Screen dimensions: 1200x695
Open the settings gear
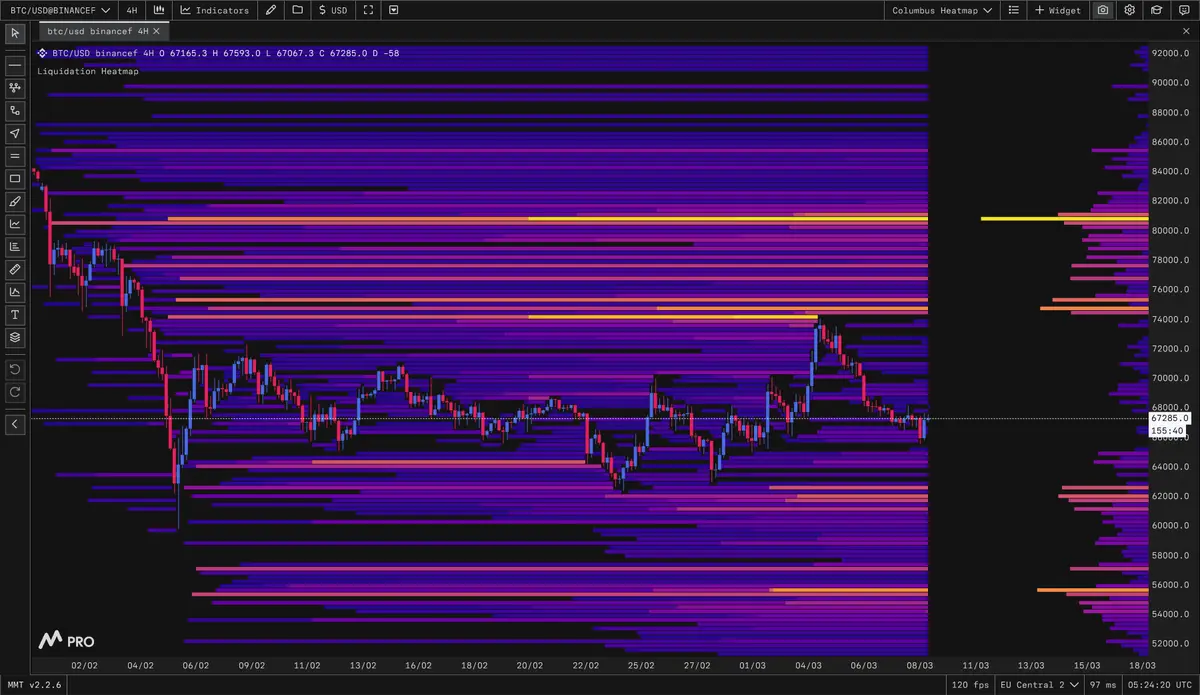tap(1129, 10)
